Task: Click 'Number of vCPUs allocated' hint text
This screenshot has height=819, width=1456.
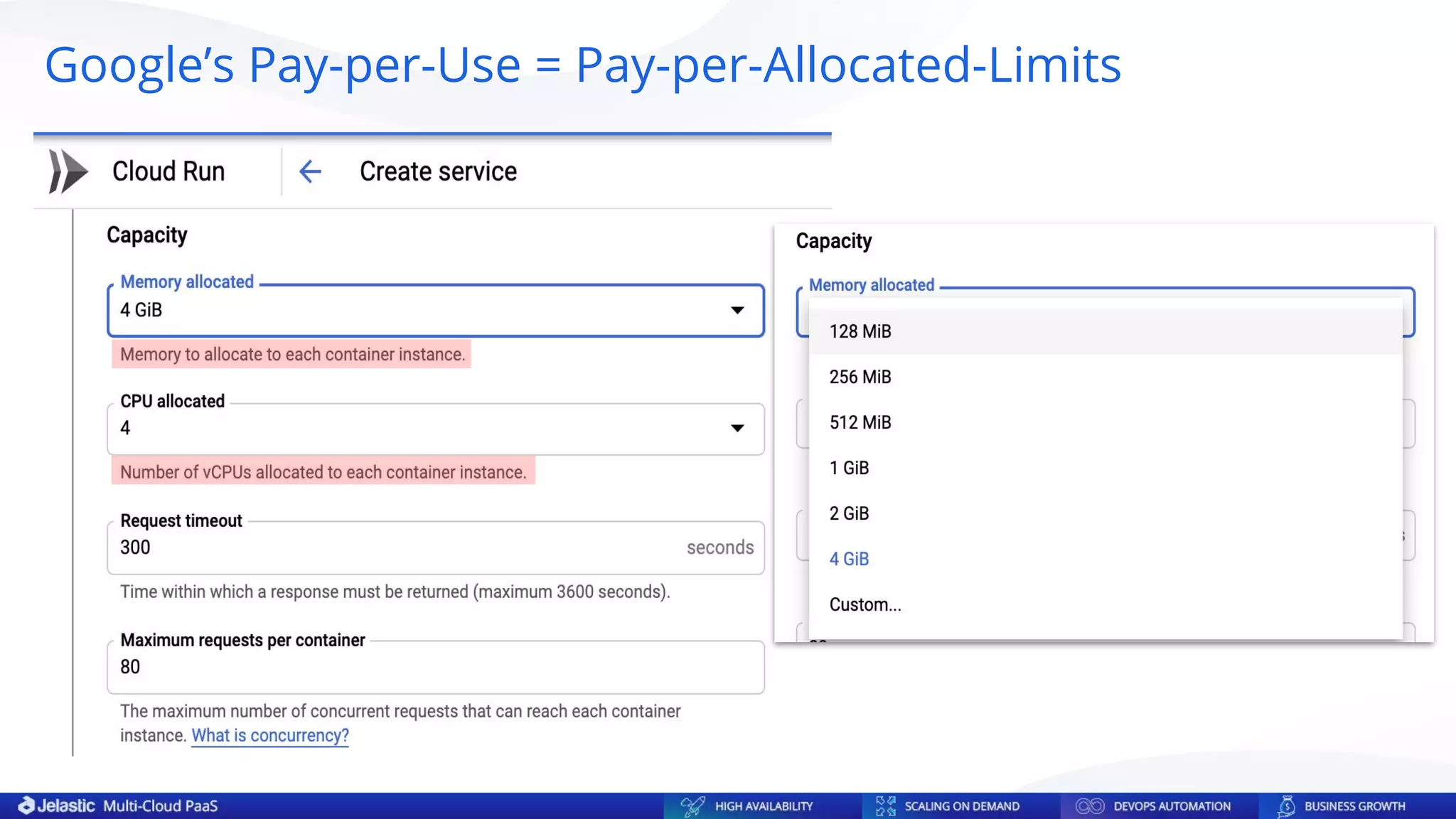Action: point(323,472)
